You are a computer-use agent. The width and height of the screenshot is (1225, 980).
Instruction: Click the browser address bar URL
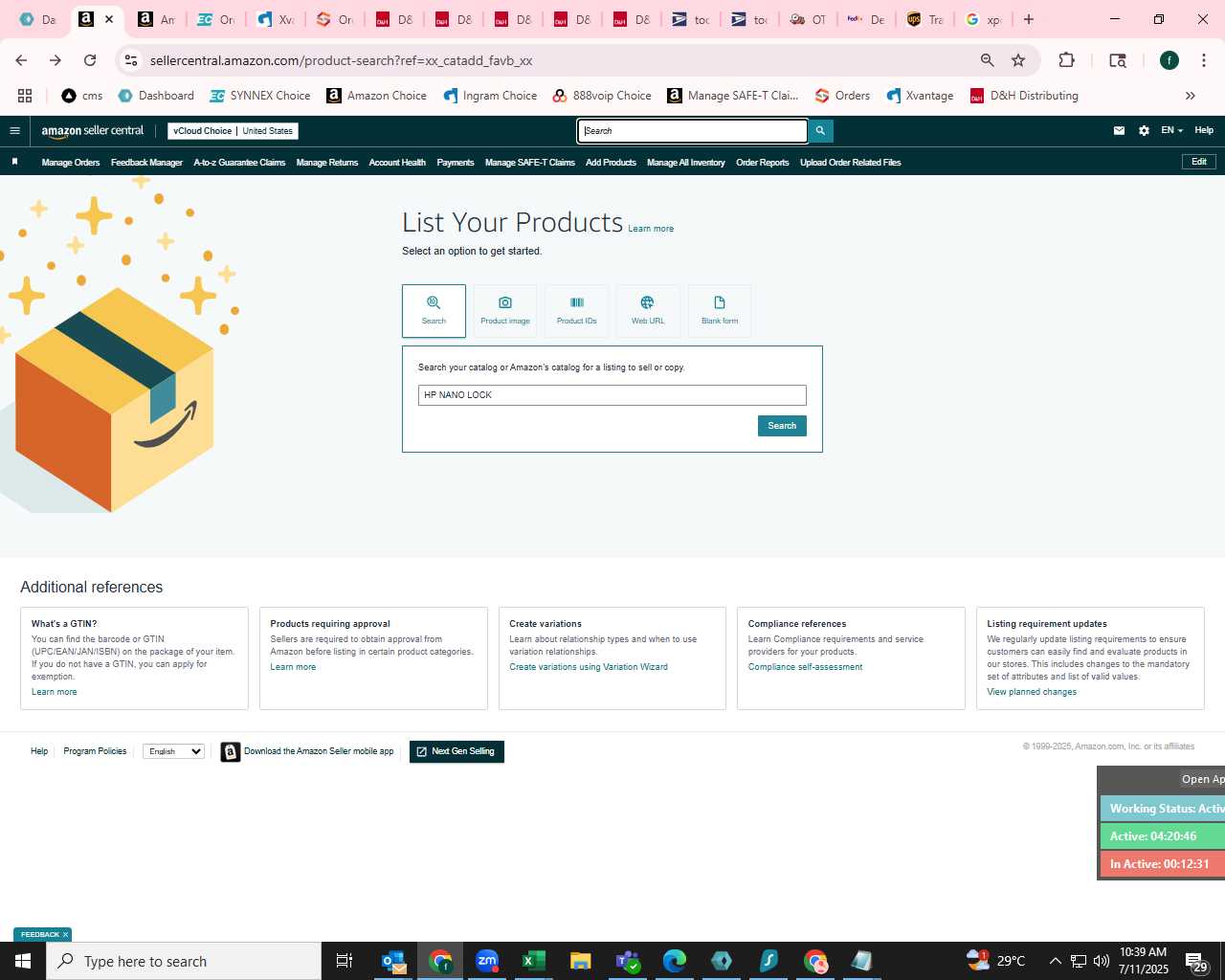pos(342,60)
